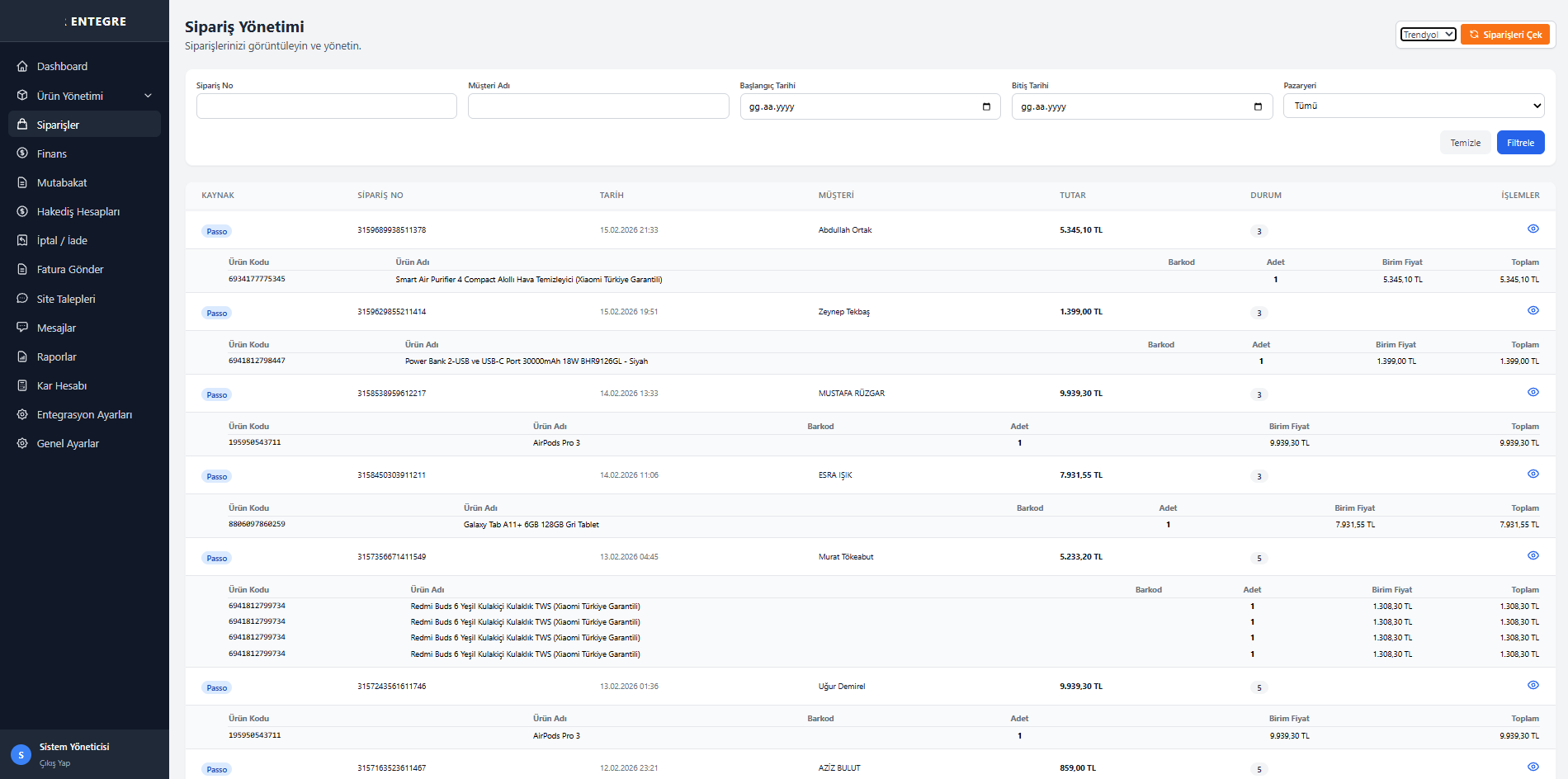The image size is (1568, 779).
Task: Open the Pazaryeri Tümü dropdown
Action: click(x=1413, y=106)
